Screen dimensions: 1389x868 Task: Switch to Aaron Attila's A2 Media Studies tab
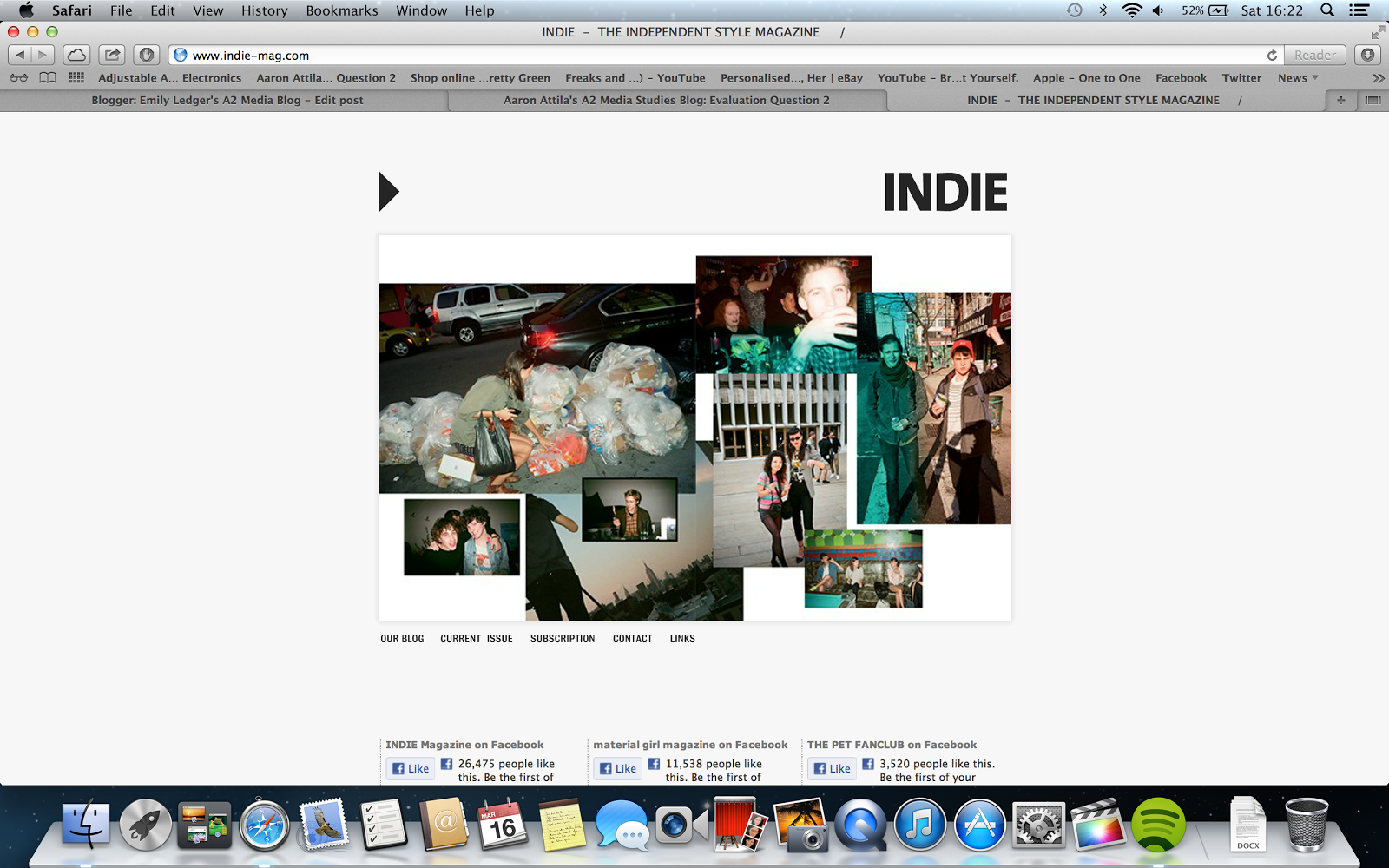665,100
